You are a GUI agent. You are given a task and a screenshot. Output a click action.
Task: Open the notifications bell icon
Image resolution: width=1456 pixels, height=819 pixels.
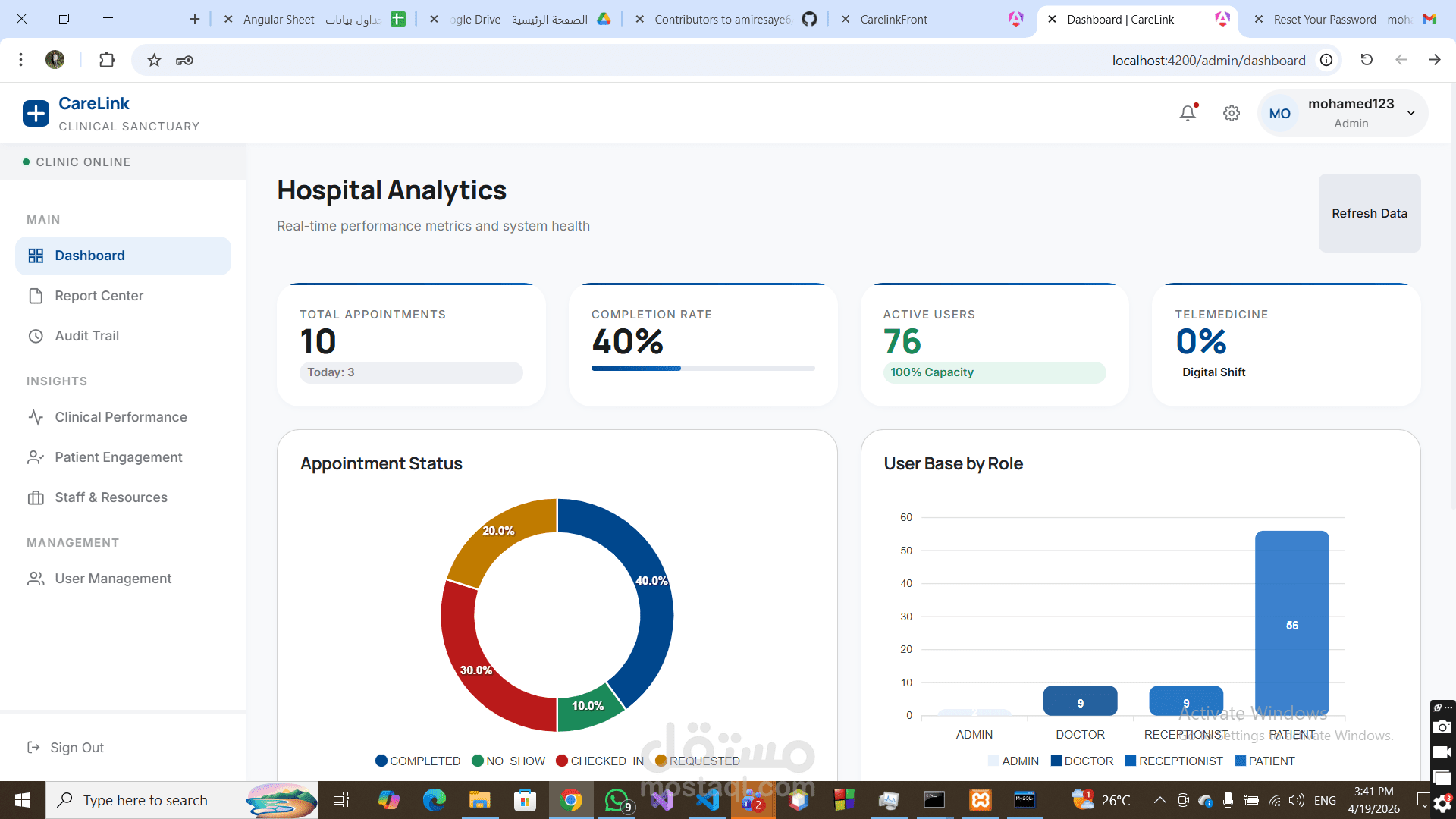(1188, 113)
